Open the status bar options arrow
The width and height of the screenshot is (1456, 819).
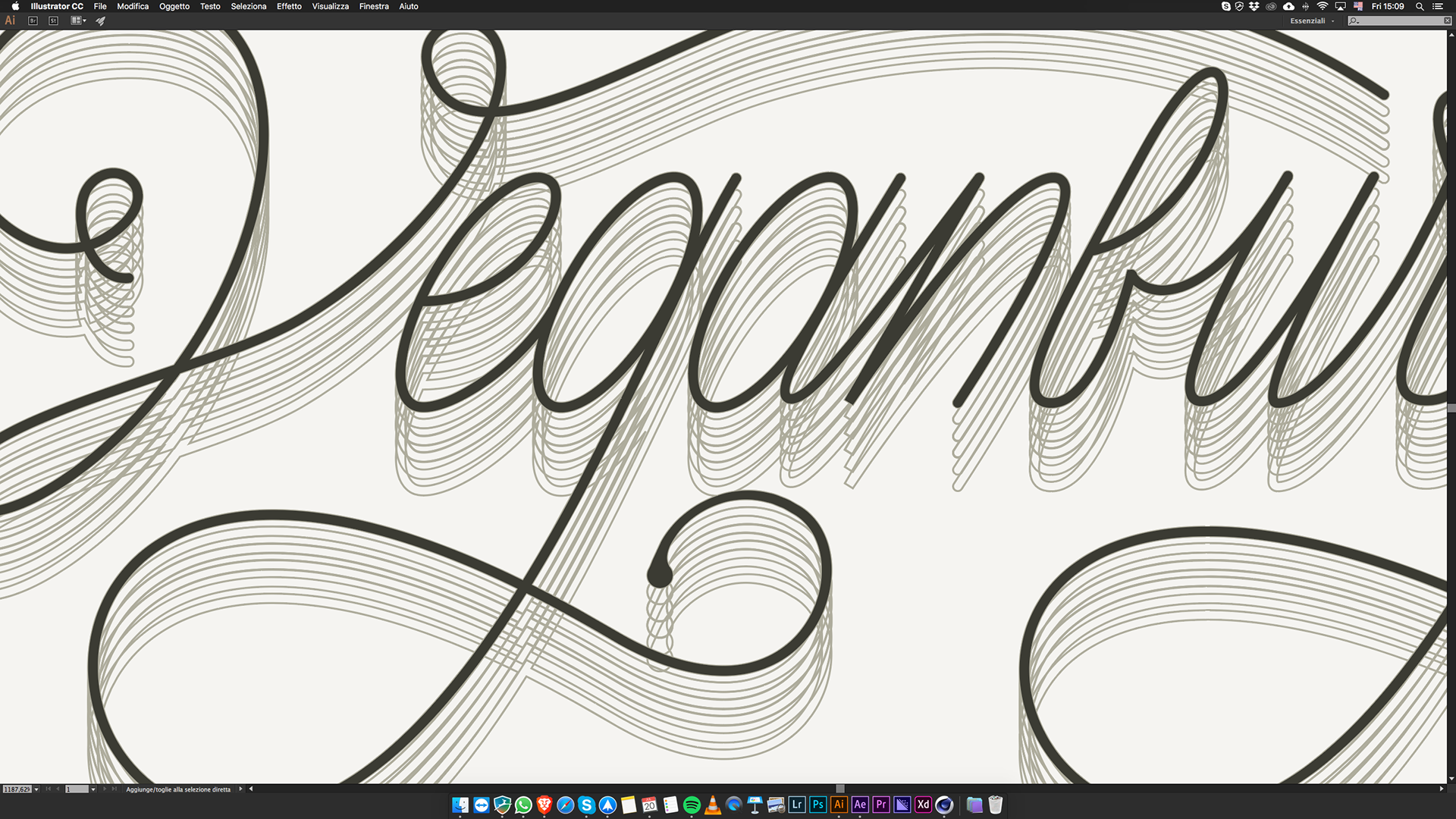pyautogui.click(x=240, y=789)
